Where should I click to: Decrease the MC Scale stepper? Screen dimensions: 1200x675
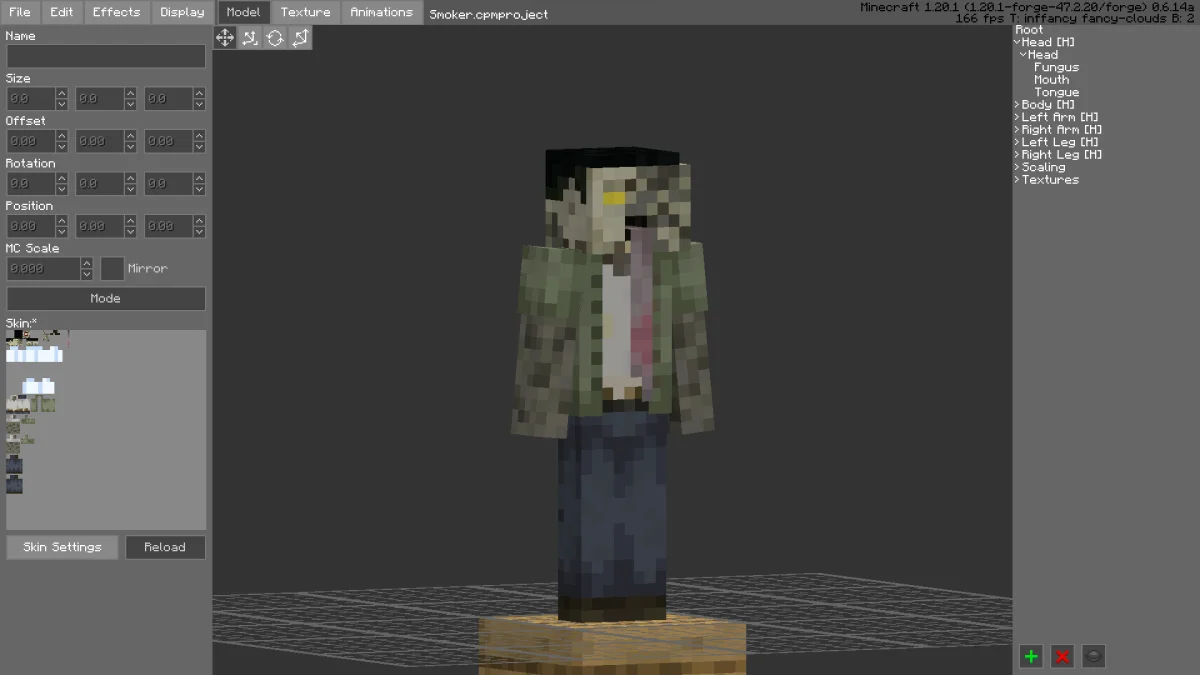87,274
